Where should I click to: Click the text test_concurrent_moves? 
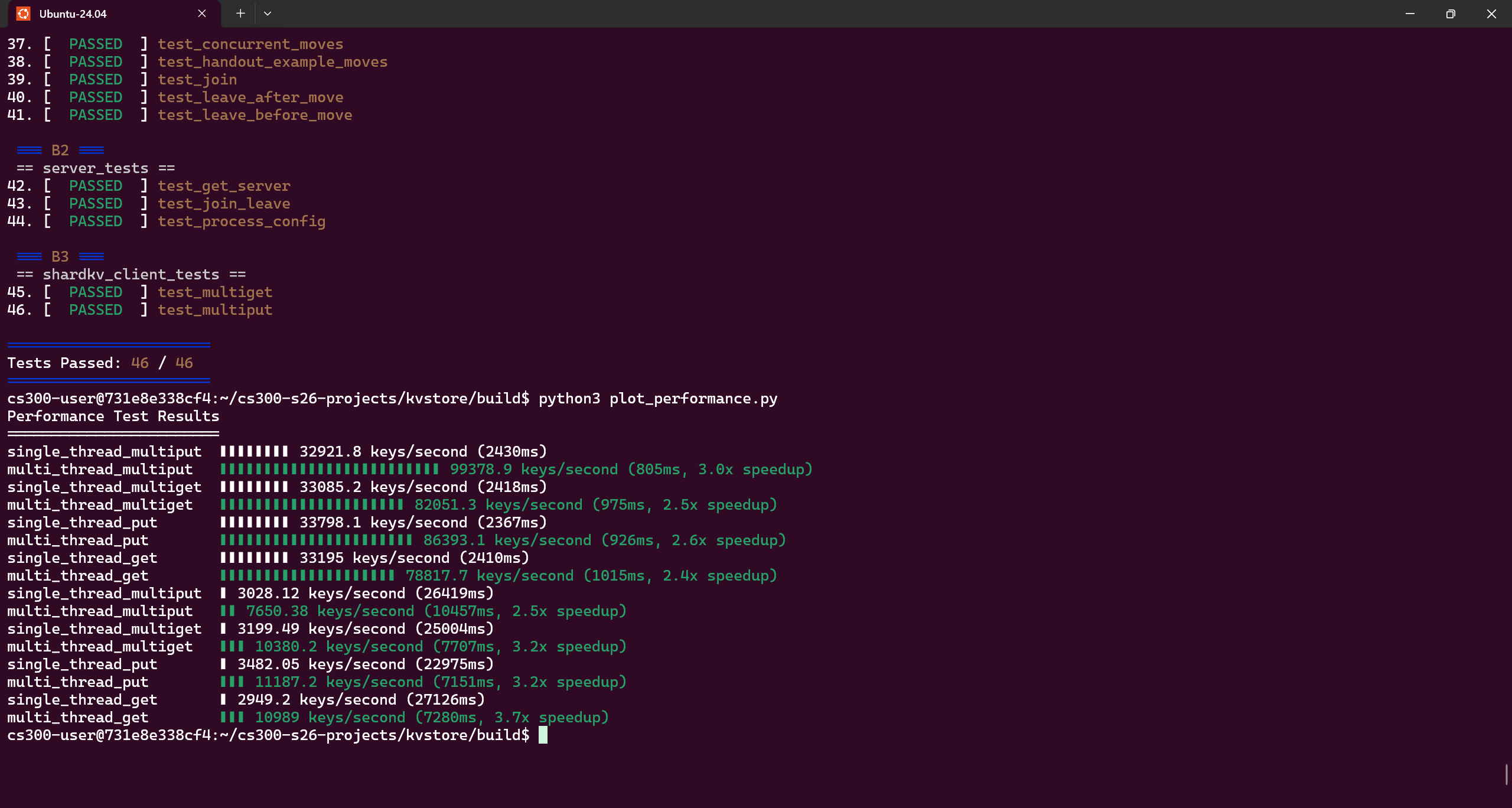(250, 44)
